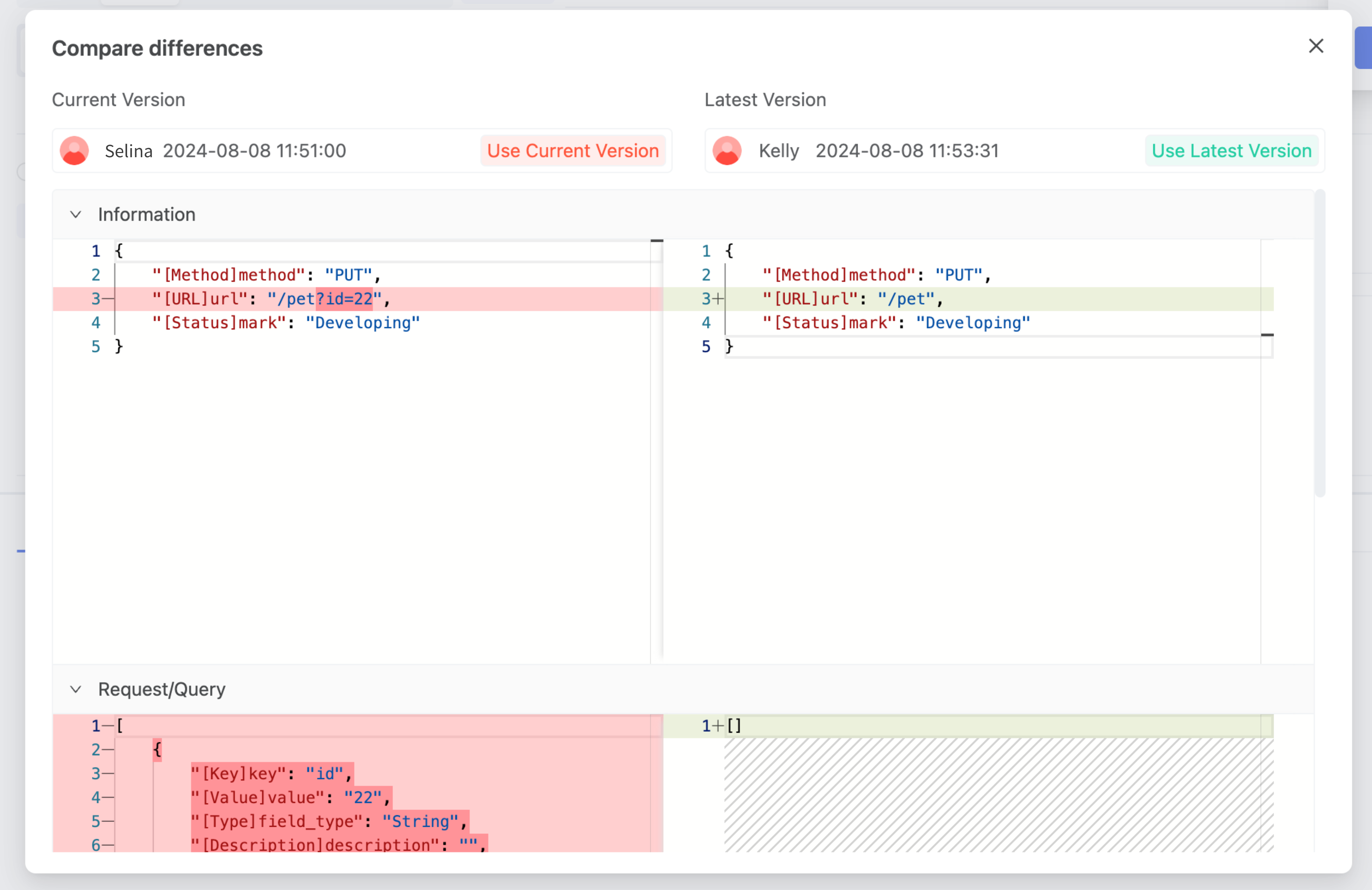Click the "PUT" method line in latest version
Image resolution: width=1372 pixels, height=890 pixels.
pos(877,275)
